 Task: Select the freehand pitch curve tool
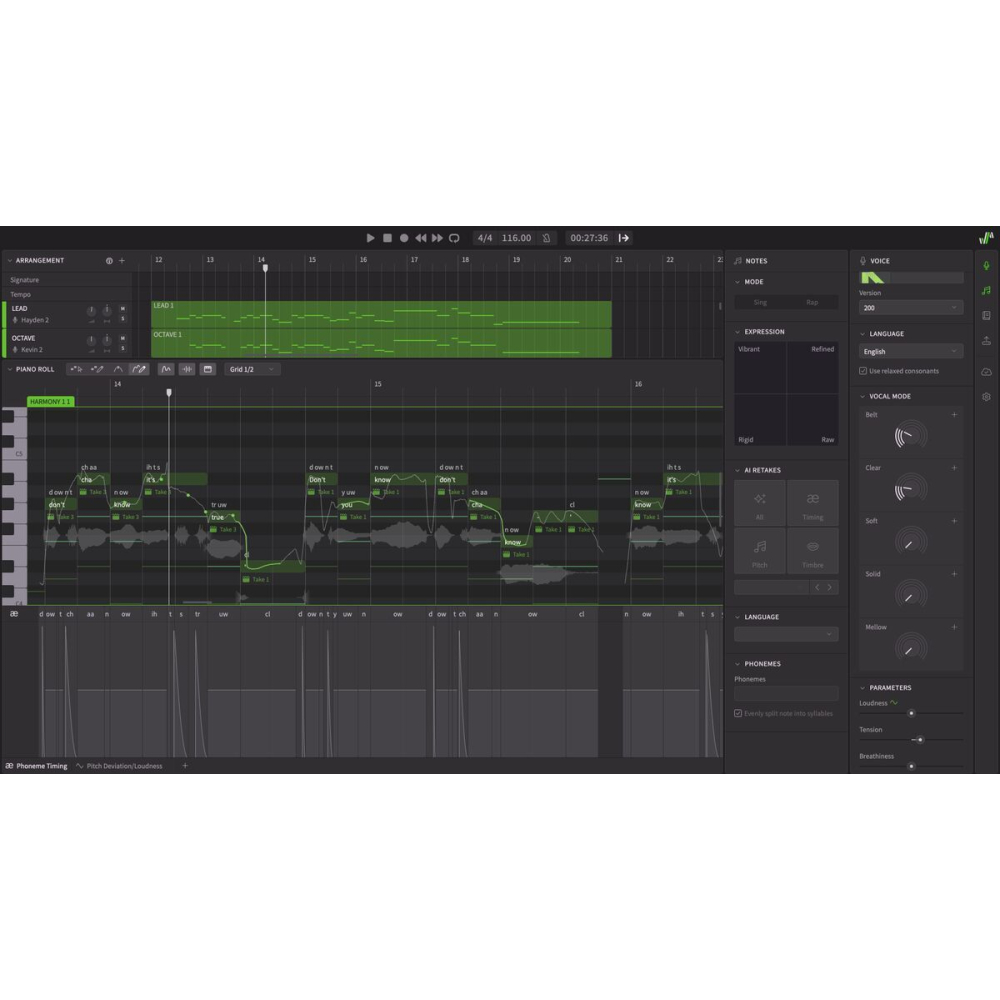(140, 369)
